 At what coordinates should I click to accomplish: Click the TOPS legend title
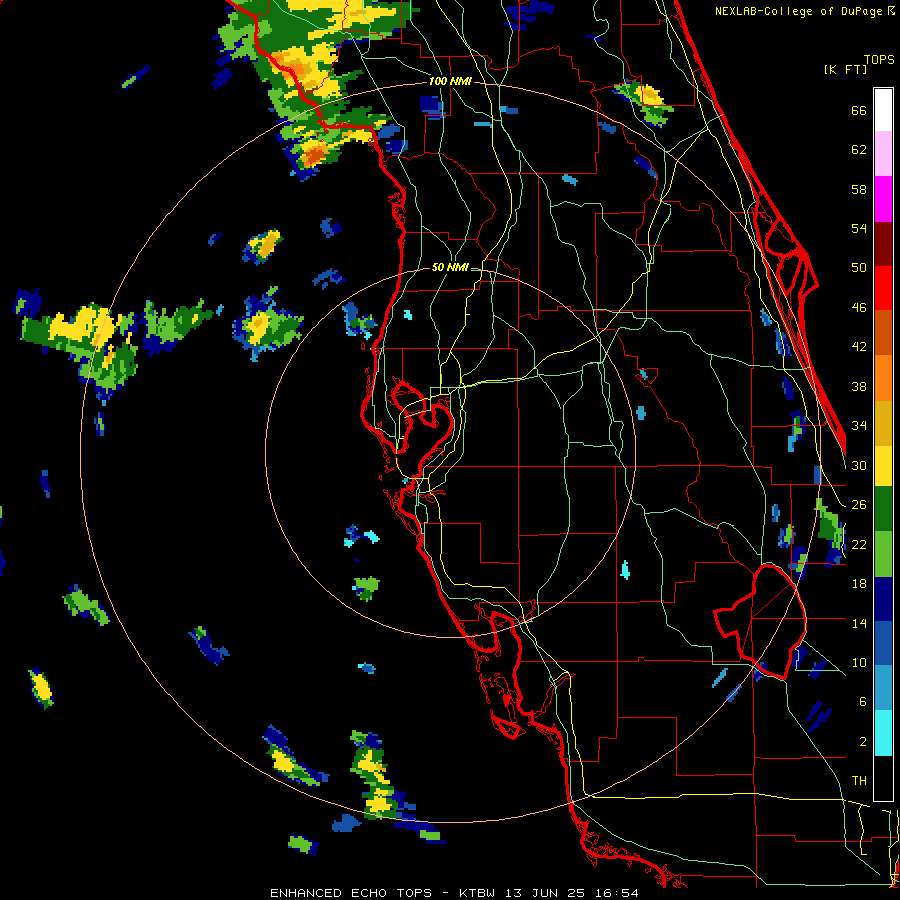[x=879, y=59]
